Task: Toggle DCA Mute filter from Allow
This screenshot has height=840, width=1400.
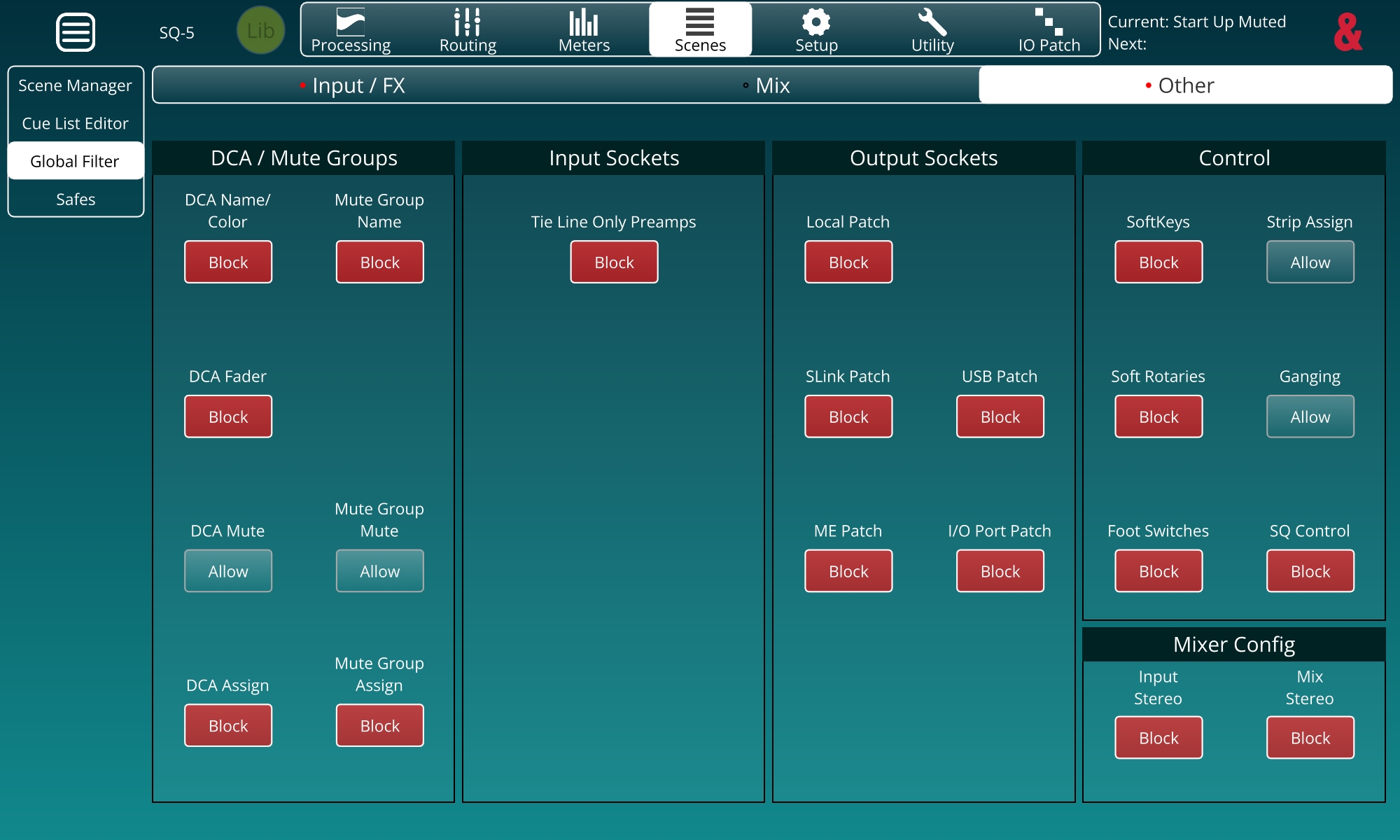Action: 228,571
